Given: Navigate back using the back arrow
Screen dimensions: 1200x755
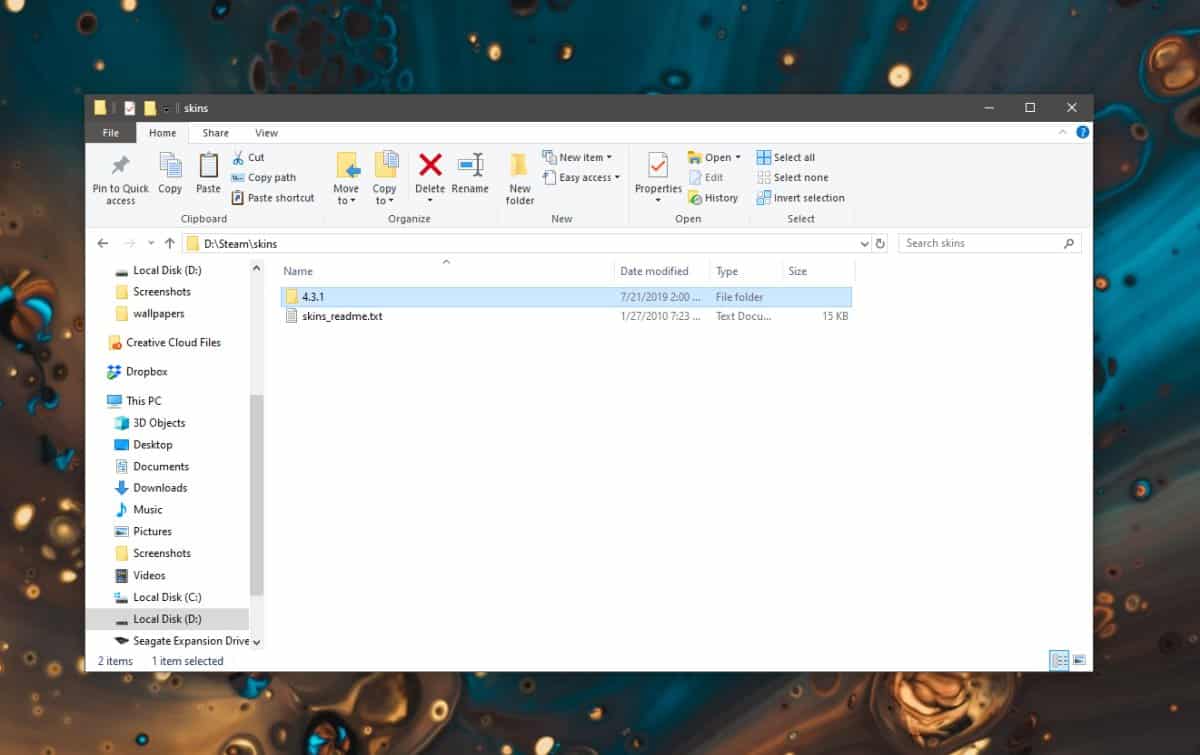Looking at the screenshot, I should (x=102, y=243).
